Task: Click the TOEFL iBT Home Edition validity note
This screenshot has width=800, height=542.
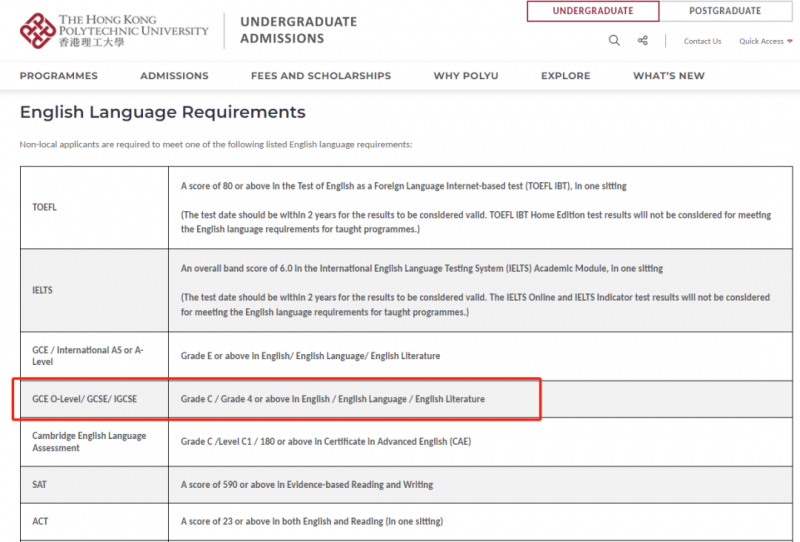Action: pyautogui.click(x=476, y=222)
